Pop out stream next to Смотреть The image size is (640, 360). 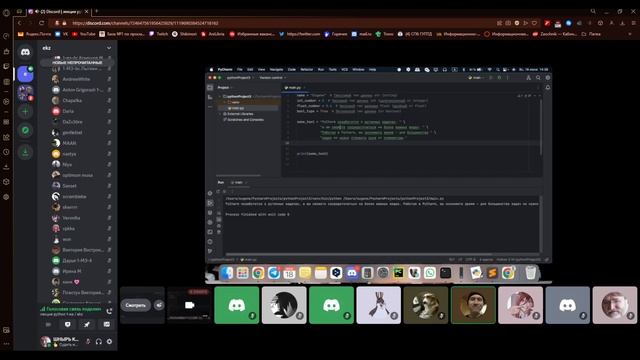pos(159,305)
